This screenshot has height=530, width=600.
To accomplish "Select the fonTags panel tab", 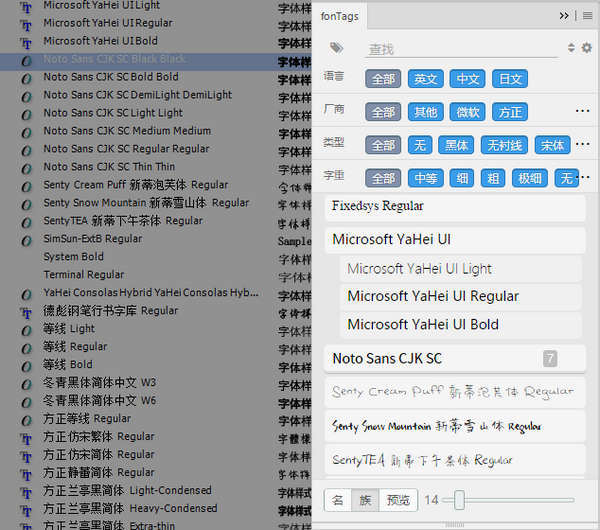I will [x=341, y=16].
